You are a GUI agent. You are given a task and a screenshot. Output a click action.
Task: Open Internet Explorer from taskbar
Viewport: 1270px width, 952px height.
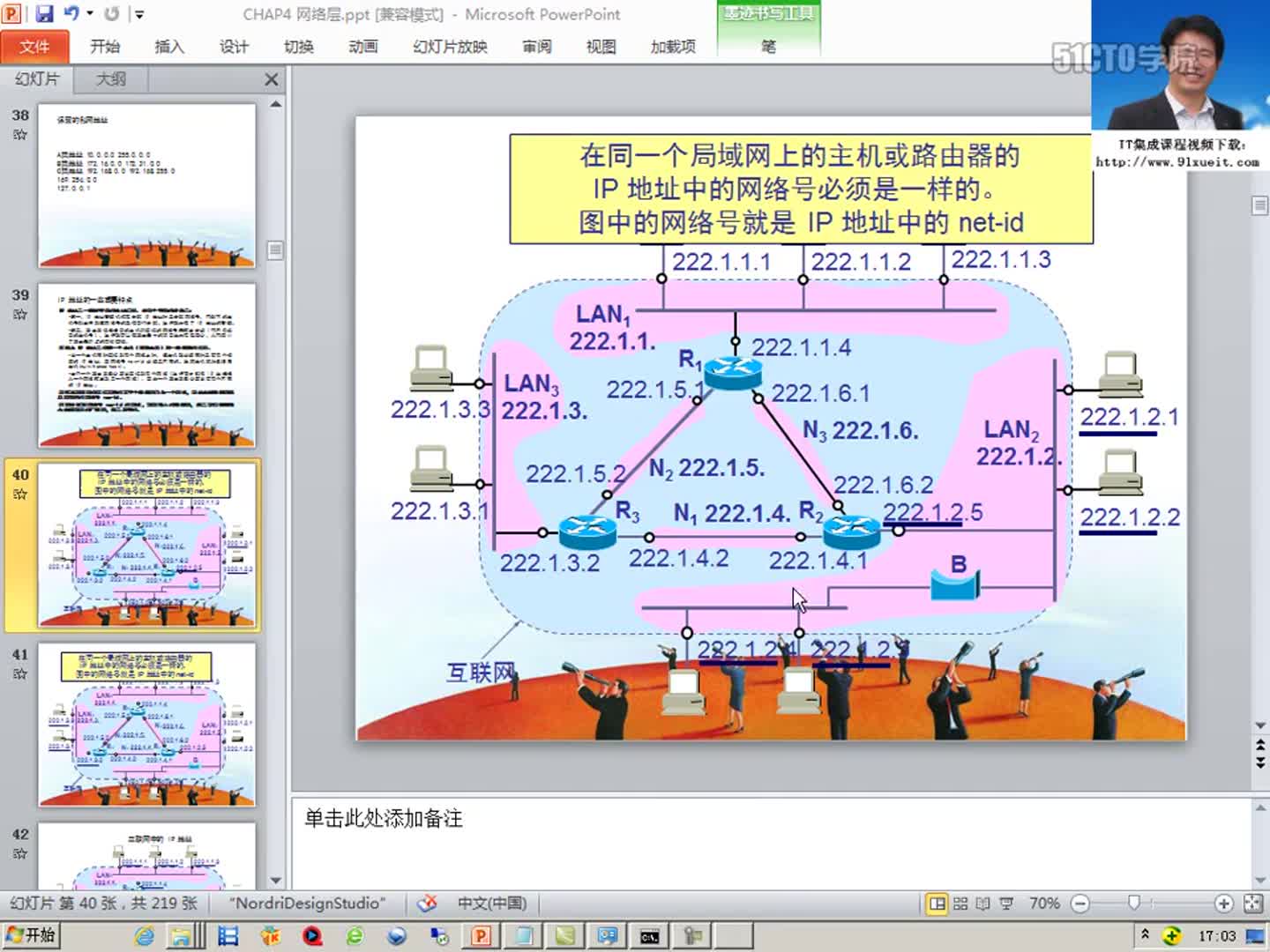click(143, 936)
